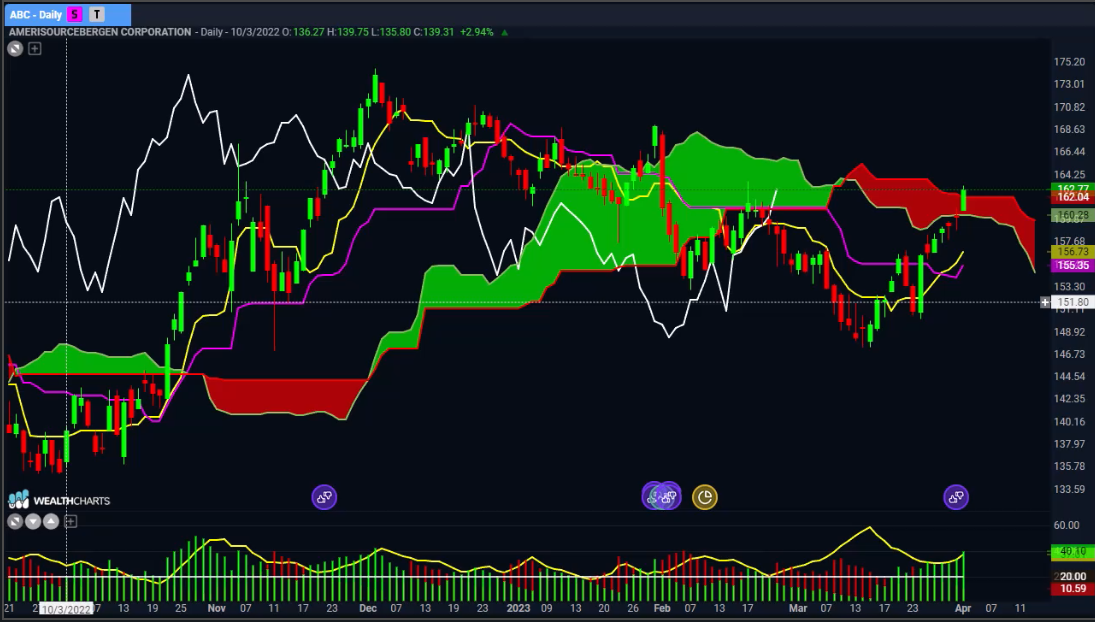Open the purple event marker near April
1095x622 pixels.
(x=956, y=497)
